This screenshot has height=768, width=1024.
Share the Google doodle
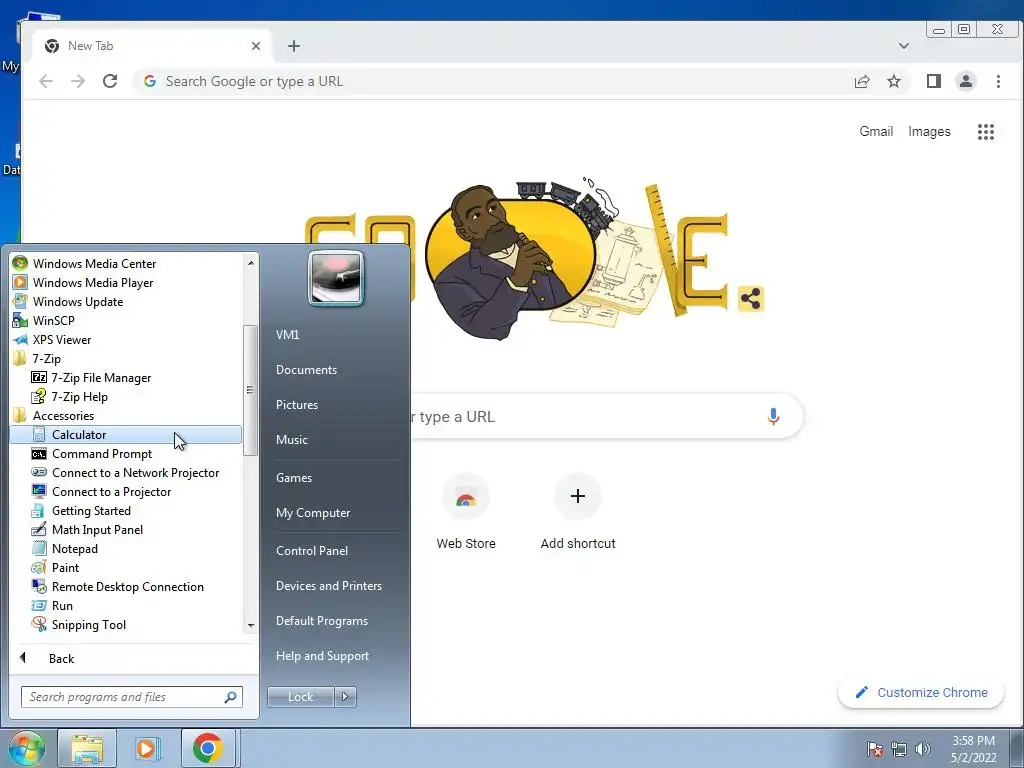tap(750, 299)
